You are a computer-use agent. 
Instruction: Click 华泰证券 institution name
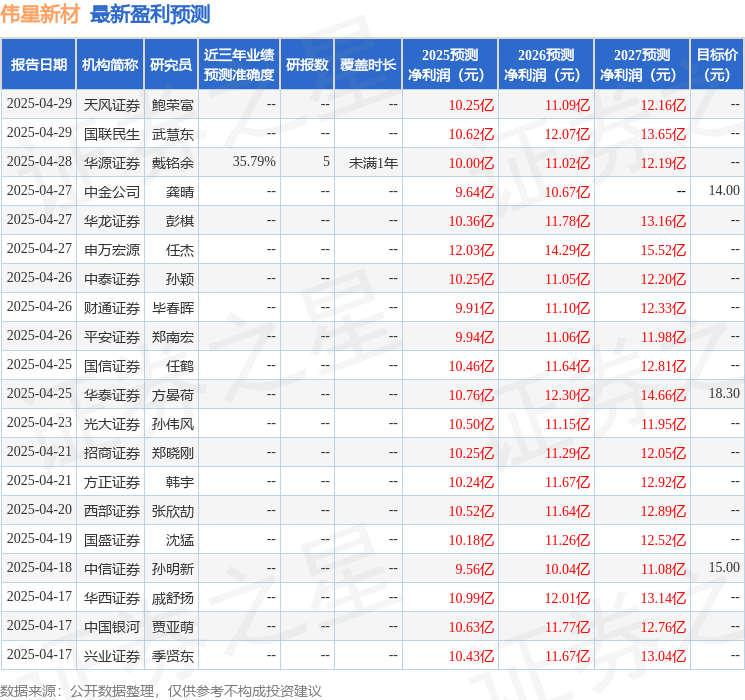coord(112,395)
